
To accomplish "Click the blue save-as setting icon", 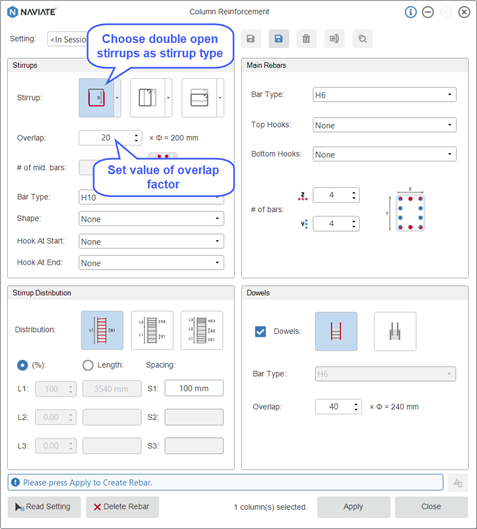I will (279, 39).
